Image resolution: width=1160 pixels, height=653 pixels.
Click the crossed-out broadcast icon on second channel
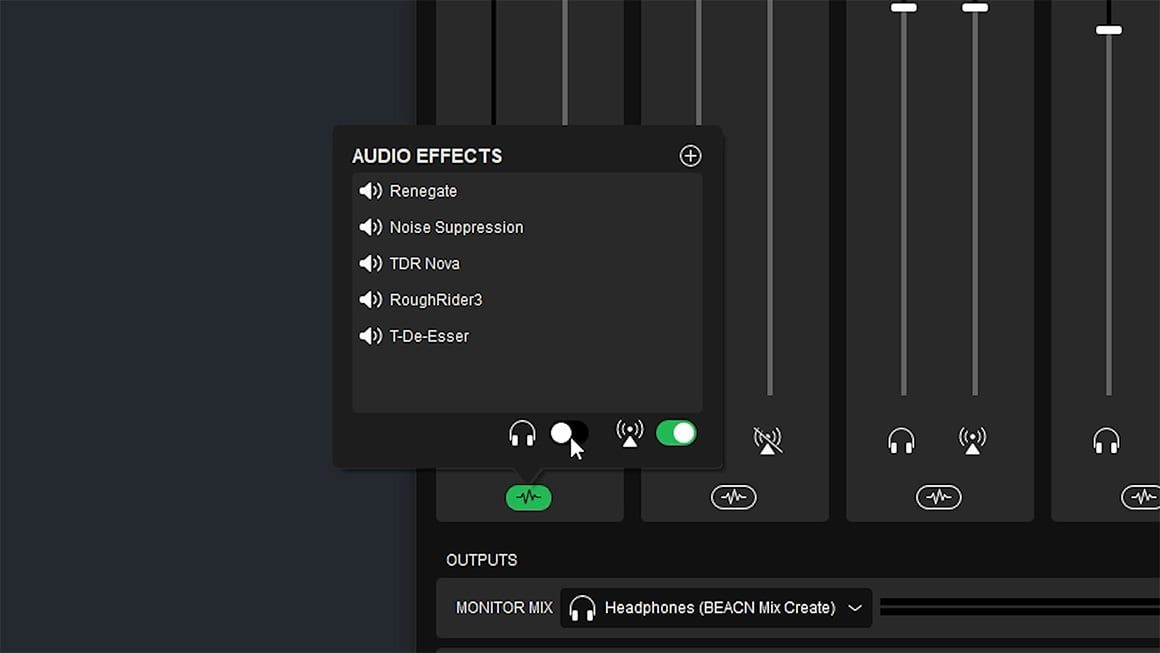tap(767, 440)
